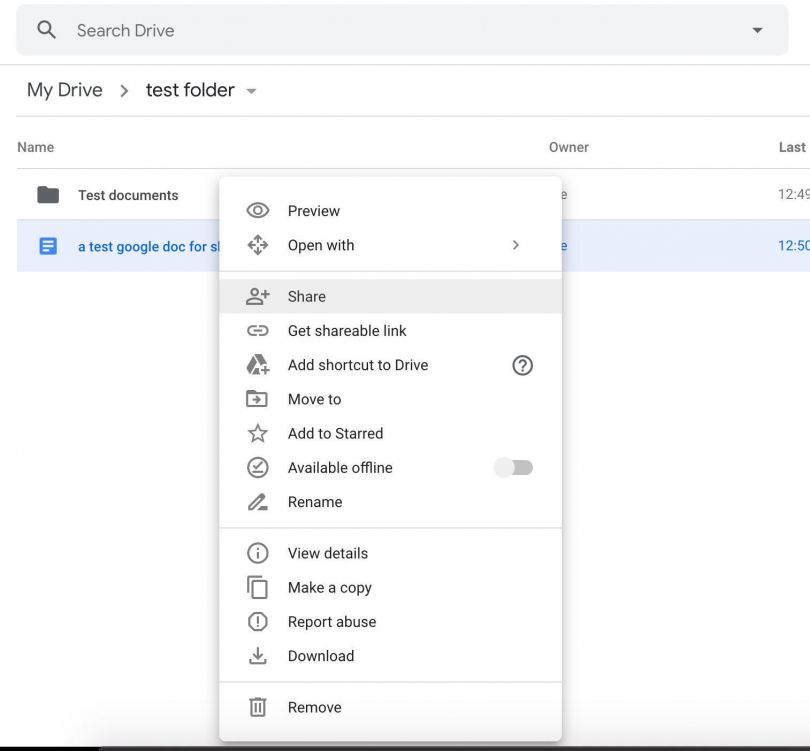Toggle Available offline switch
Screen dimensions: 810x751
click(x=513, y=467)
